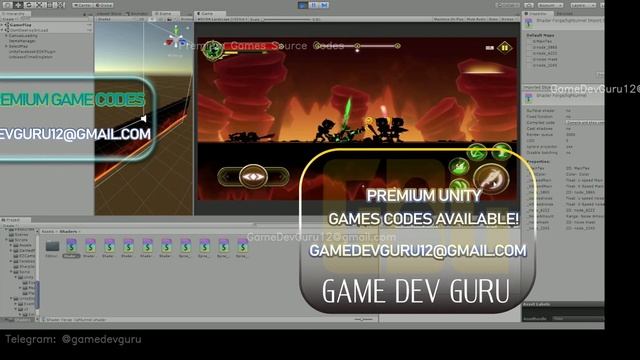This screenshot has width=640, height=360.
Task: Select GamePlay scene in Hierarchy
Action: (x=20, y=25)
